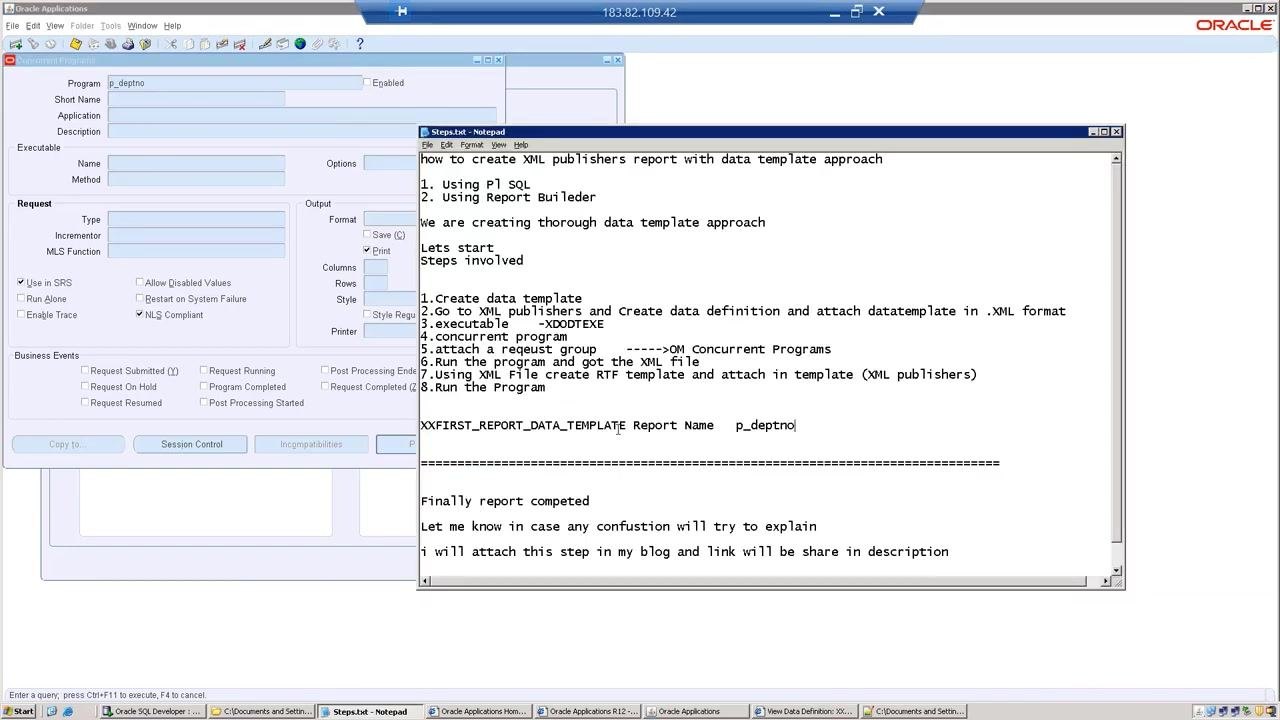Click the Executable Name input field

tap(196, 163)
